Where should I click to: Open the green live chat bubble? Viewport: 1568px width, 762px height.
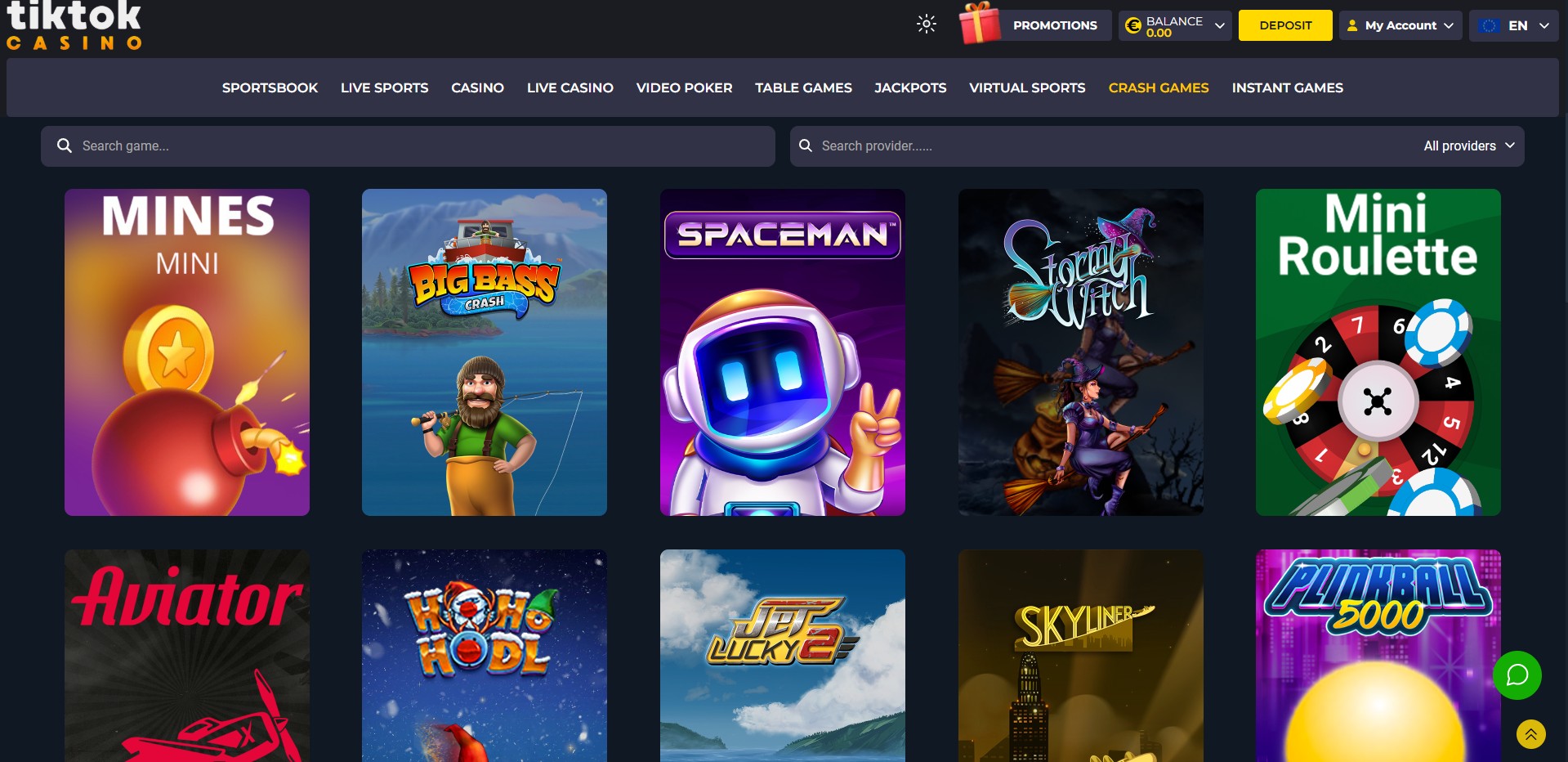coord(1517,675)
